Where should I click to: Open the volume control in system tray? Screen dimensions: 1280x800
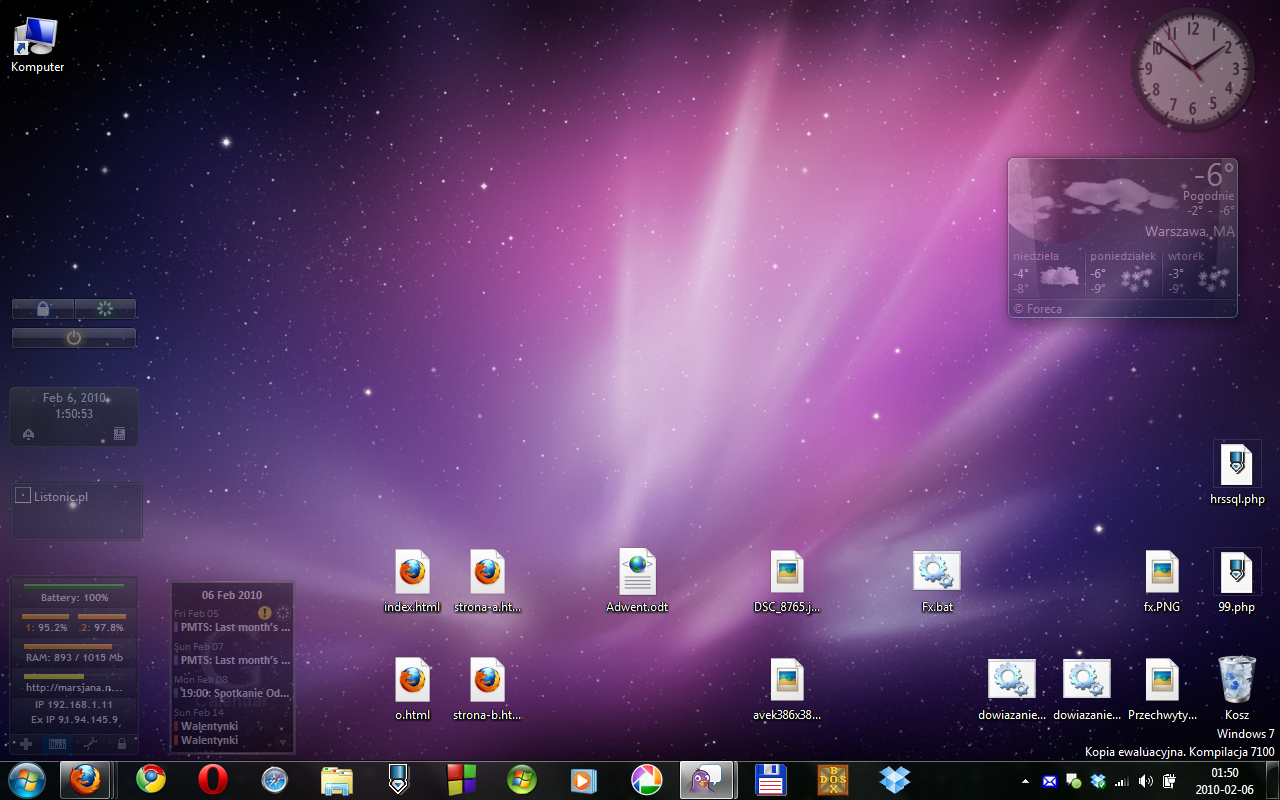[x=1145, y=781]
